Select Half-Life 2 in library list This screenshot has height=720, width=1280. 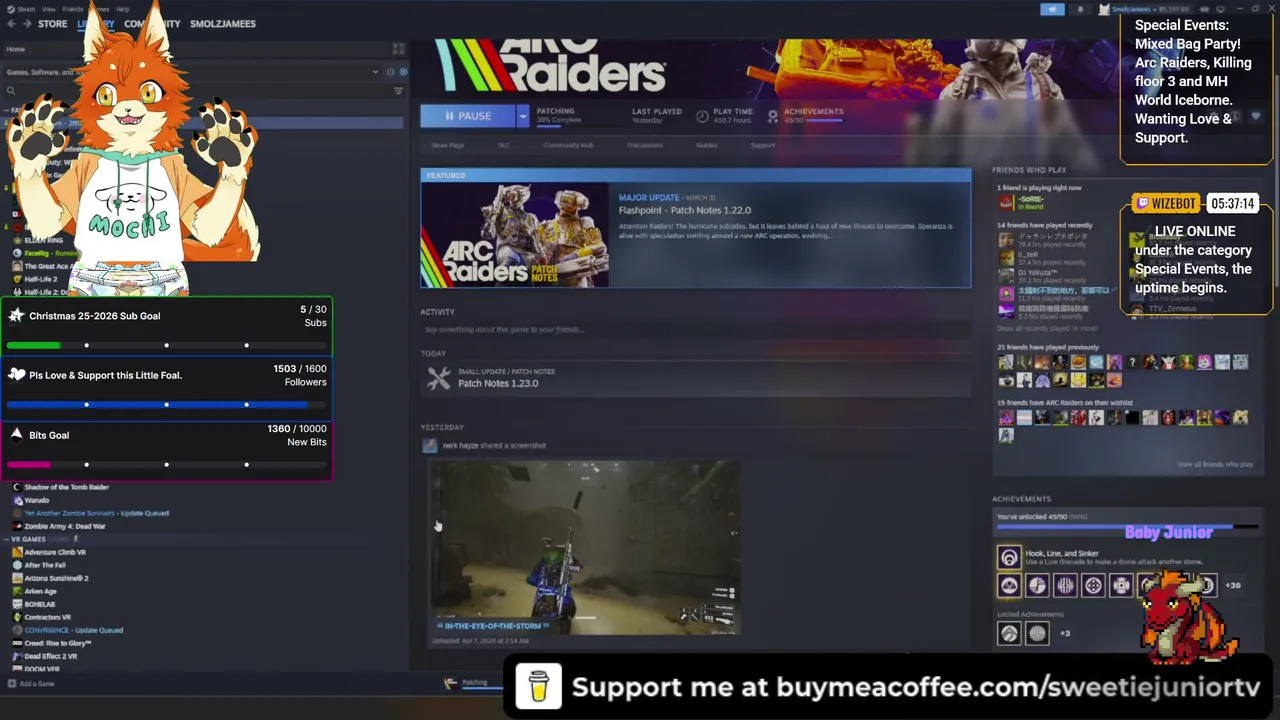pos(40,279)
